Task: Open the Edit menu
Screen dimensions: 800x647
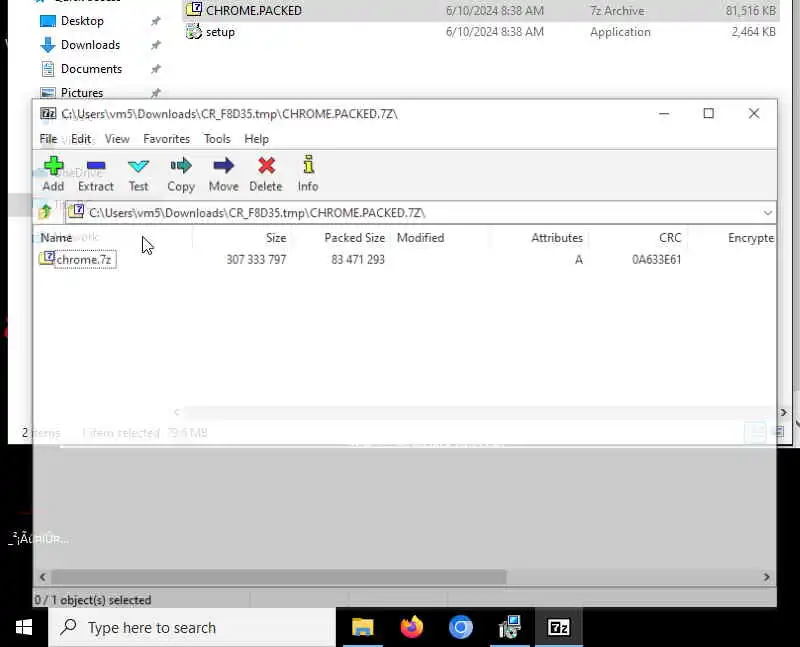Action: tap(81, 139)
